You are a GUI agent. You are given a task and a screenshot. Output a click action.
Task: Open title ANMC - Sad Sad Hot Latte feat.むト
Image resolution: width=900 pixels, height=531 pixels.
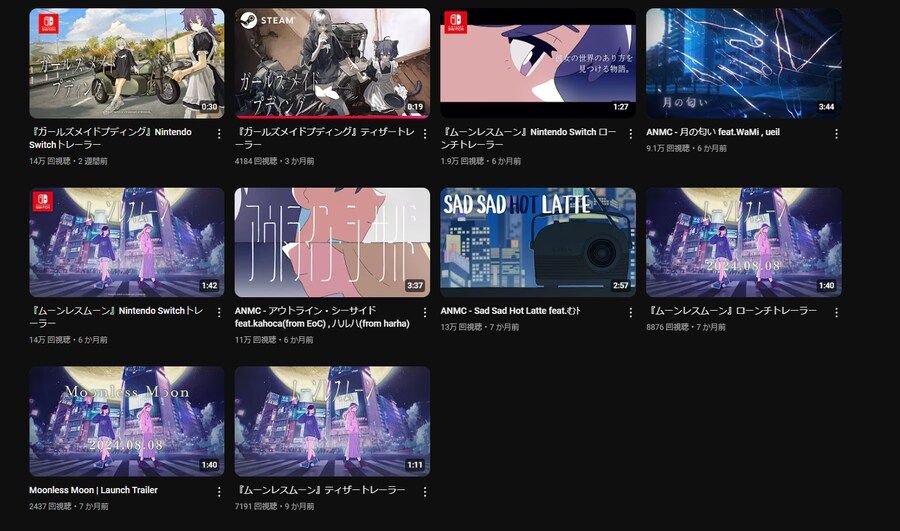510,311
